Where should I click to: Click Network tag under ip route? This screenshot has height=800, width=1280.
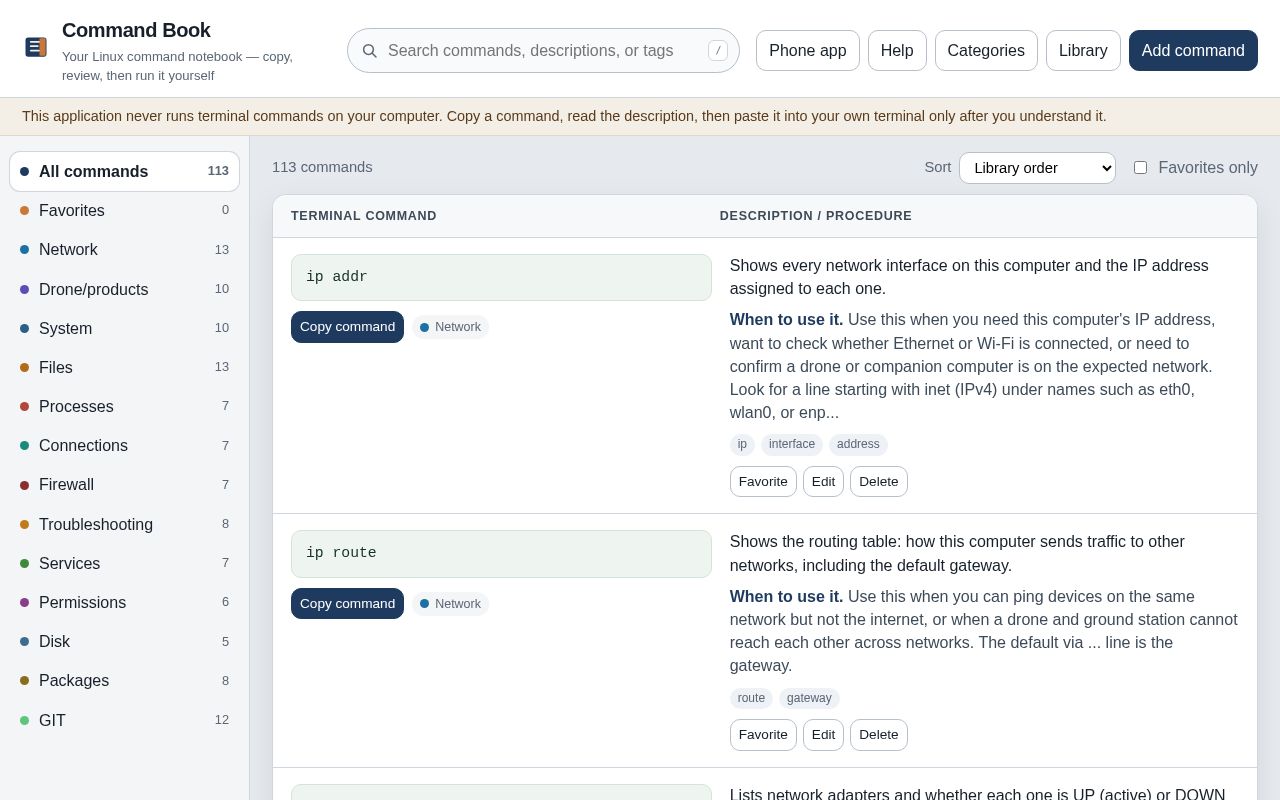pyautogui.click(x=450, y=604)
